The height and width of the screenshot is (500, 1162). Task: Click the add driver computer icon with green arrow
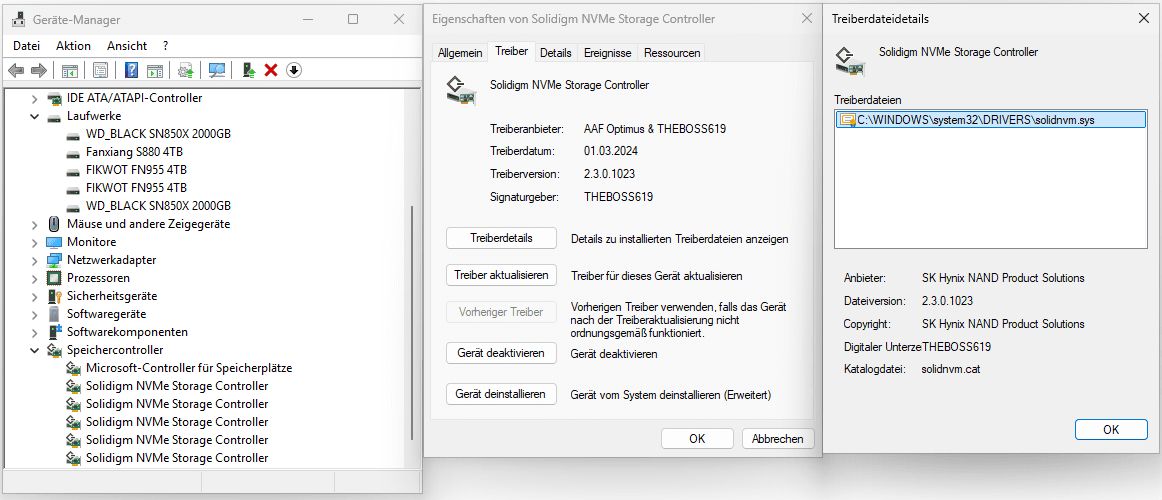249,70
